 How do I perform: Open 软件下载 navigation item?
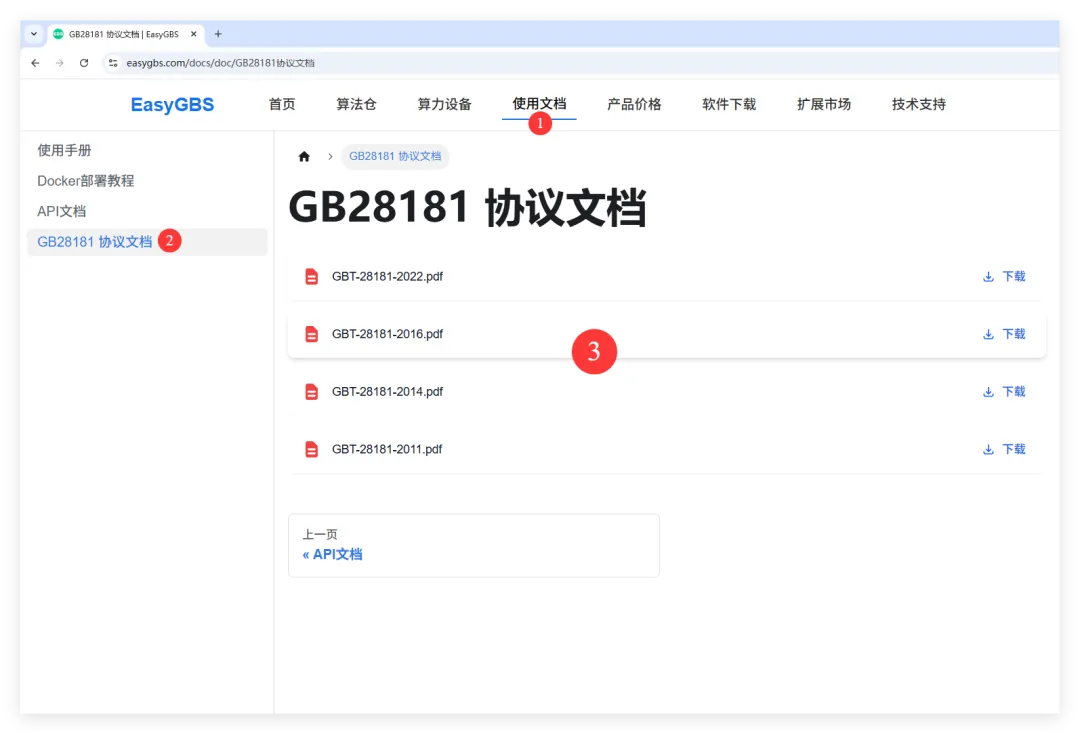tap(729, 104)
